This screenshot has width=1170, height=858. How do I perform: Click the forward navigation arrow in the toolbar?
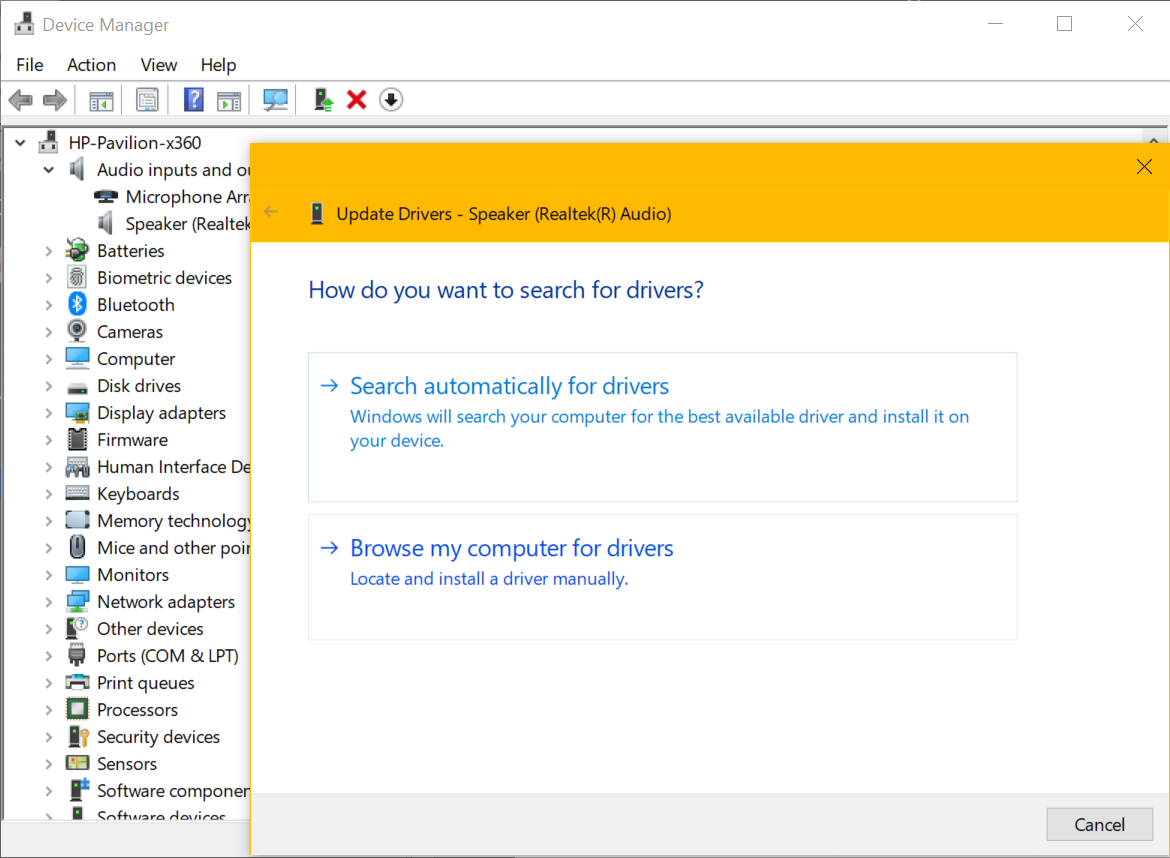(54, 99)
